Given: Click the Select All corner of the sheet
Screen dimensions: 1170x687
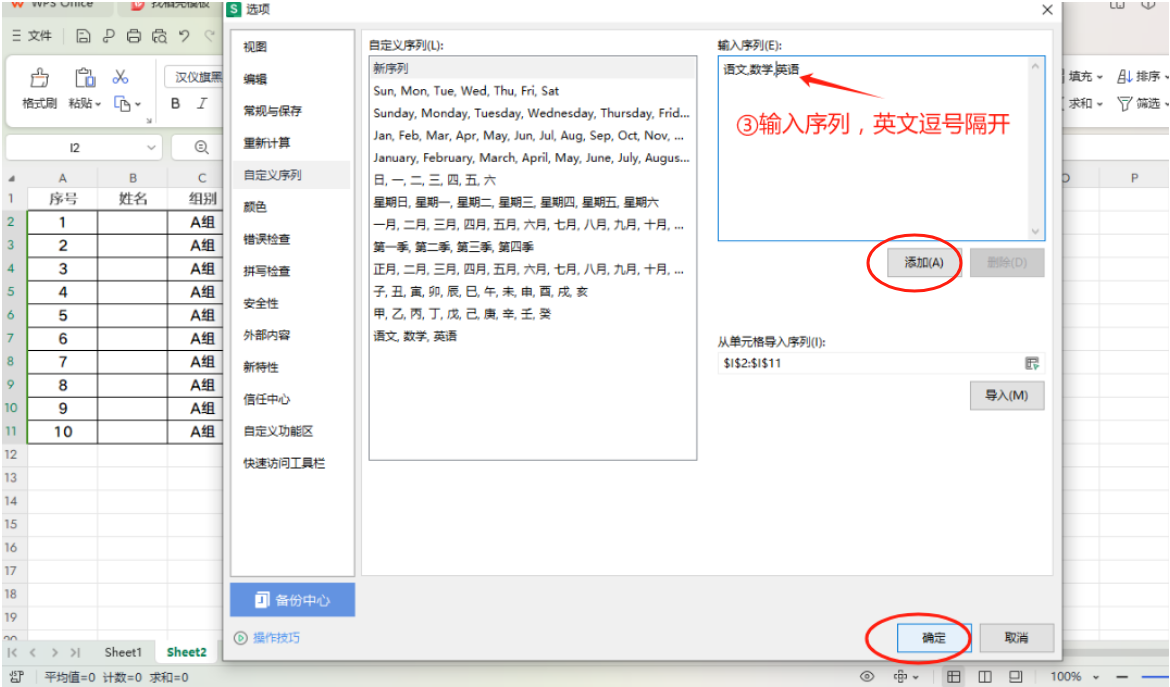Looking at the screenshot, I should [11, 178].
